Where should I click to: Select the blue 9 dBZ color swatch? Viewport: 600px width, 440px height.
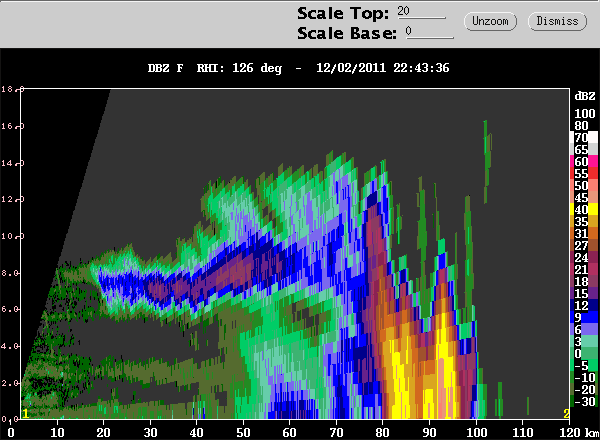pyautogui.click(x=584, y=317)
